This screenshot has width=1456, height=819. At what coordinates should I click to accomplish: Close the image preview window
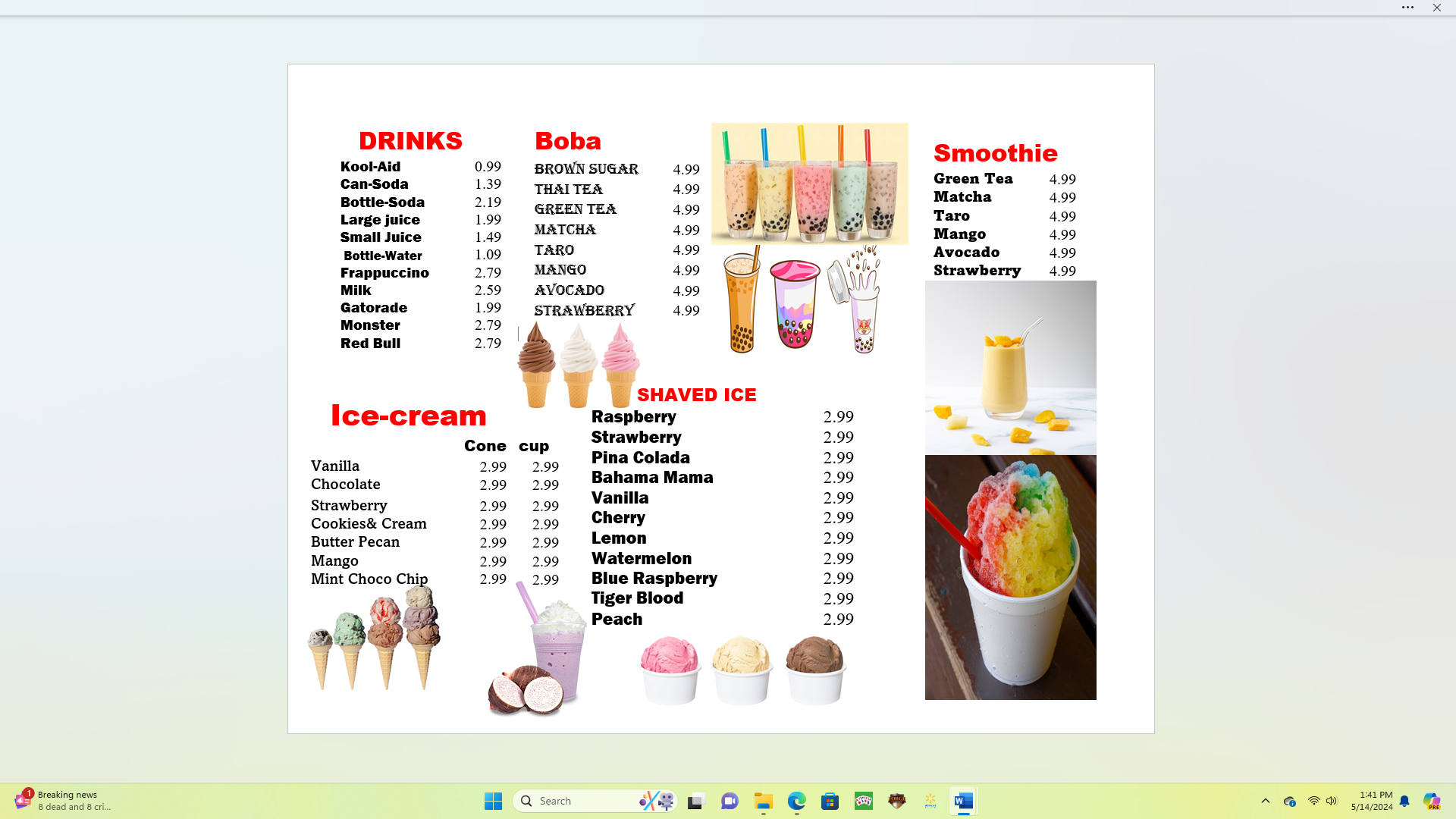pyautogui.click(x=1436, y=8)
